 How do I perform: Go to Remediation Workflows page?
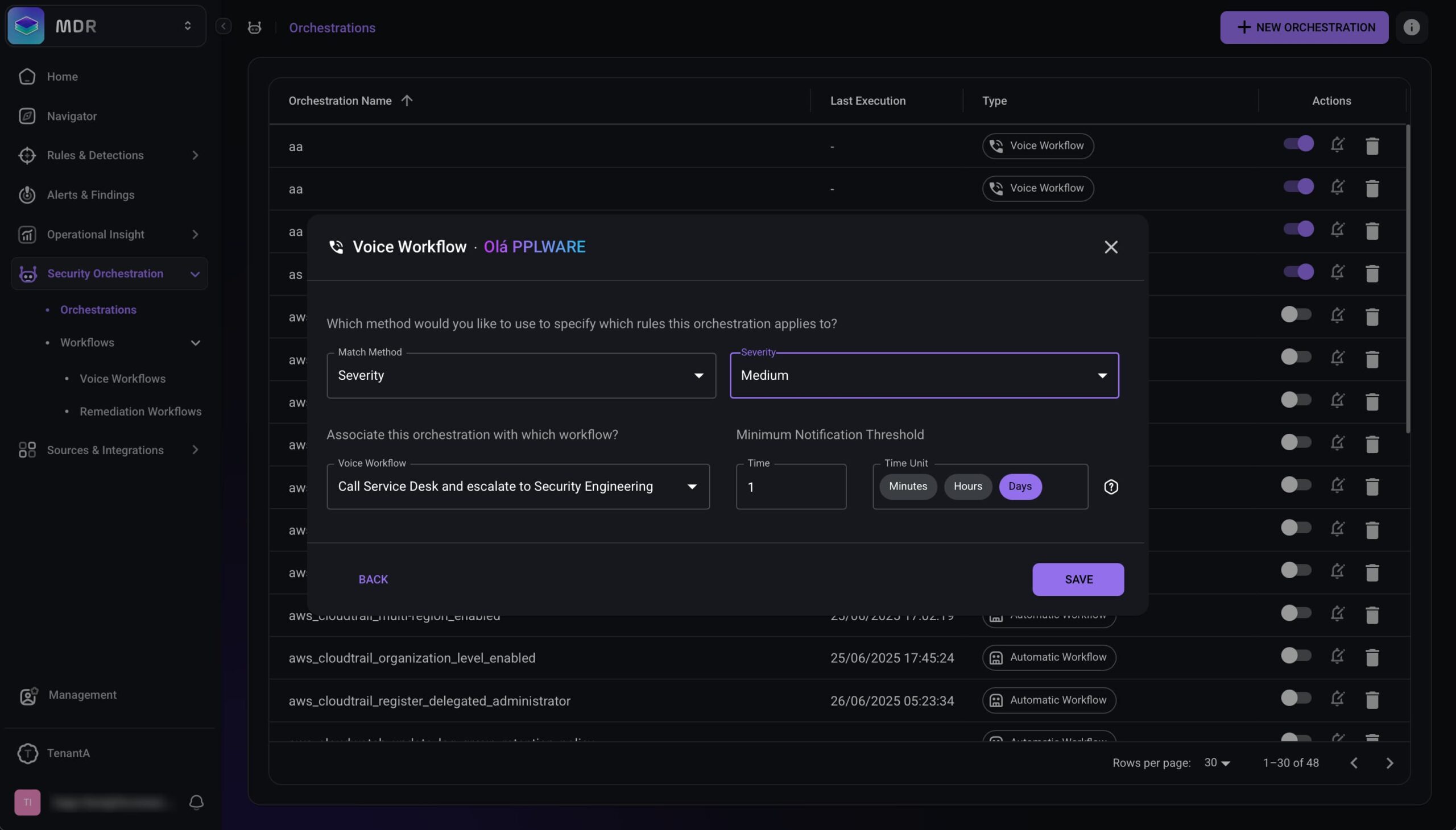tap(140, 412)
